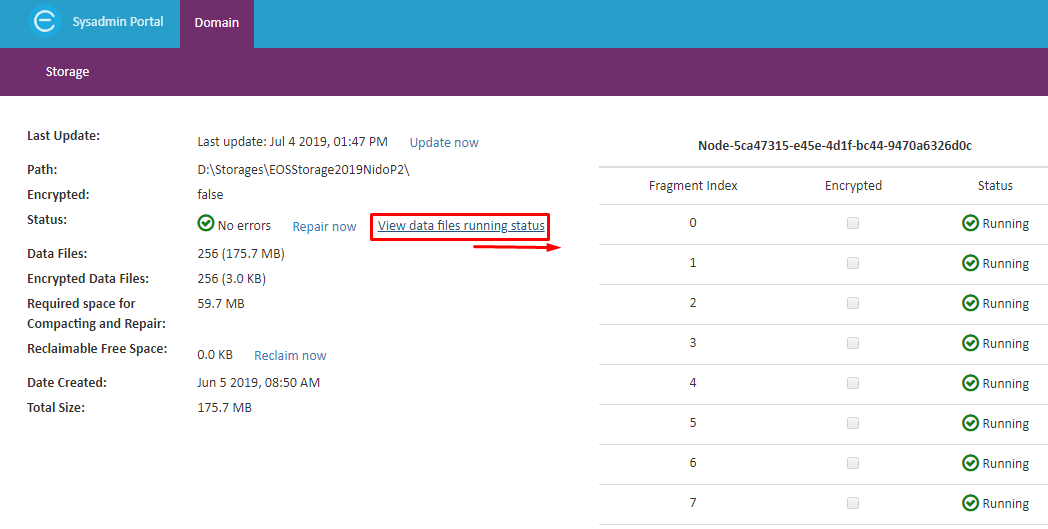Click the Encrypted column header
Image resolution: width=1048 pixels, height=529 pixels.
tap(854, 186)
